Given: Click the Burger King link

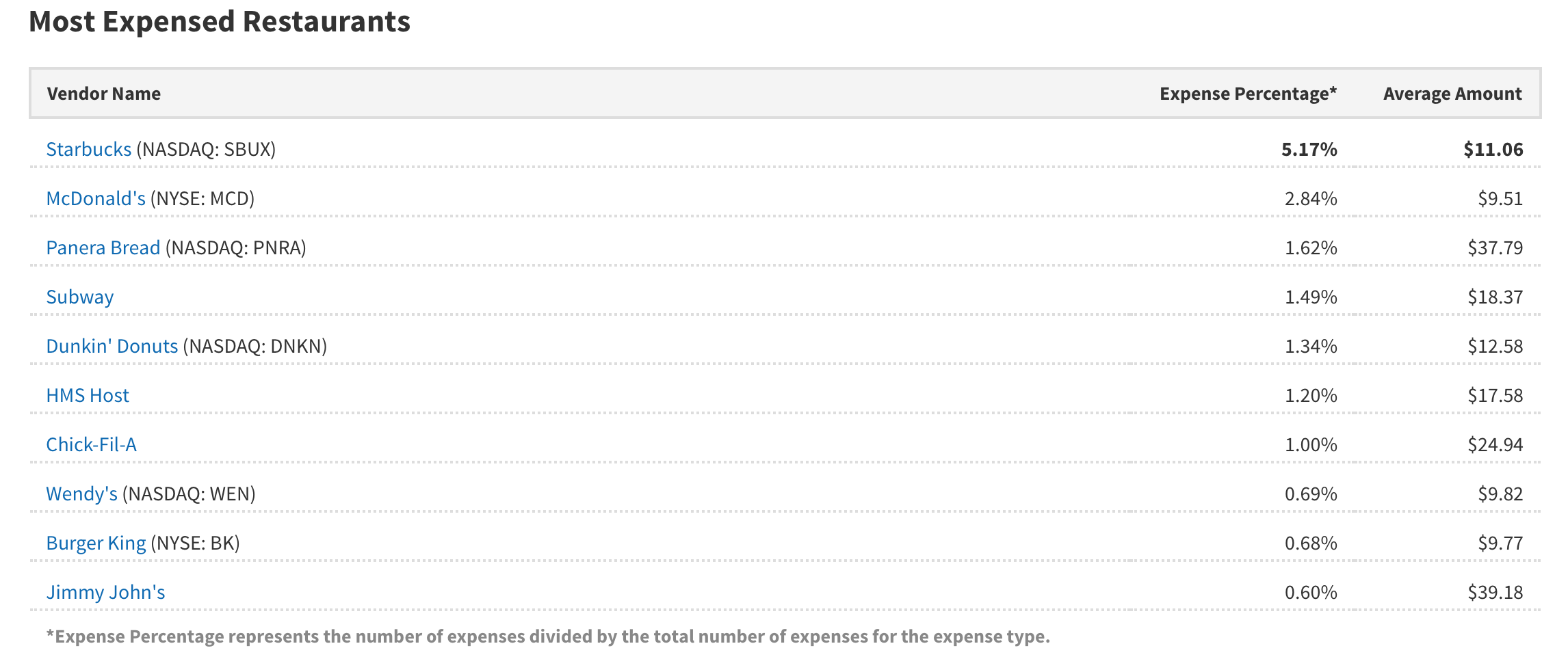Looking at the screenshot, I should [x=96, y=543].
